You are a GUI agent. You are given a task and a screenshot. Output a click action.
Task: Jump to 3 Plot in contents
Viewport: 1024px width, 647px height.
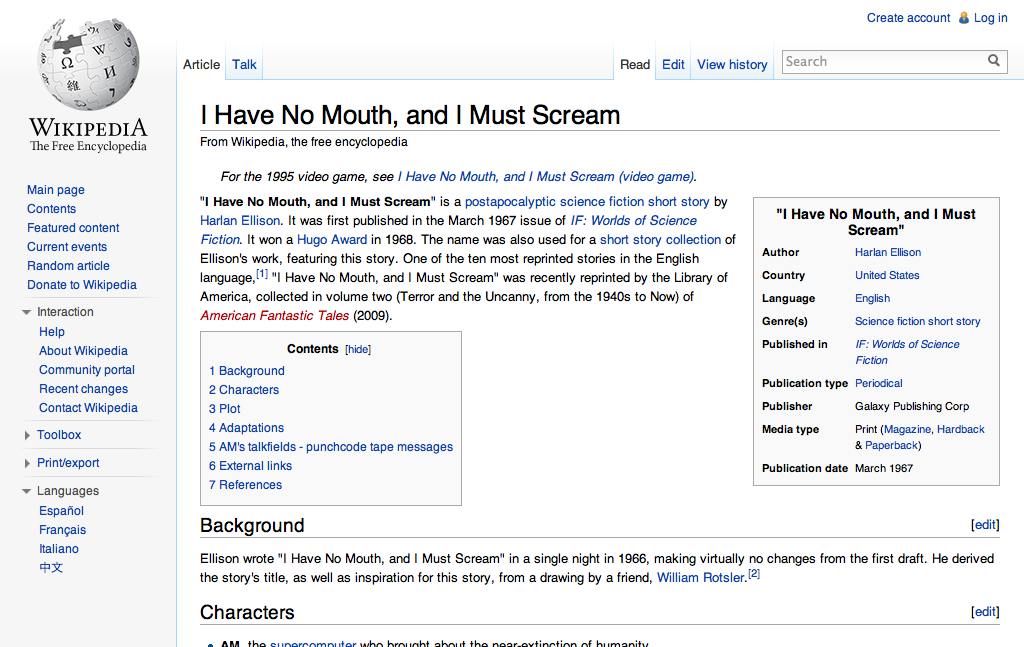[225, 409]
